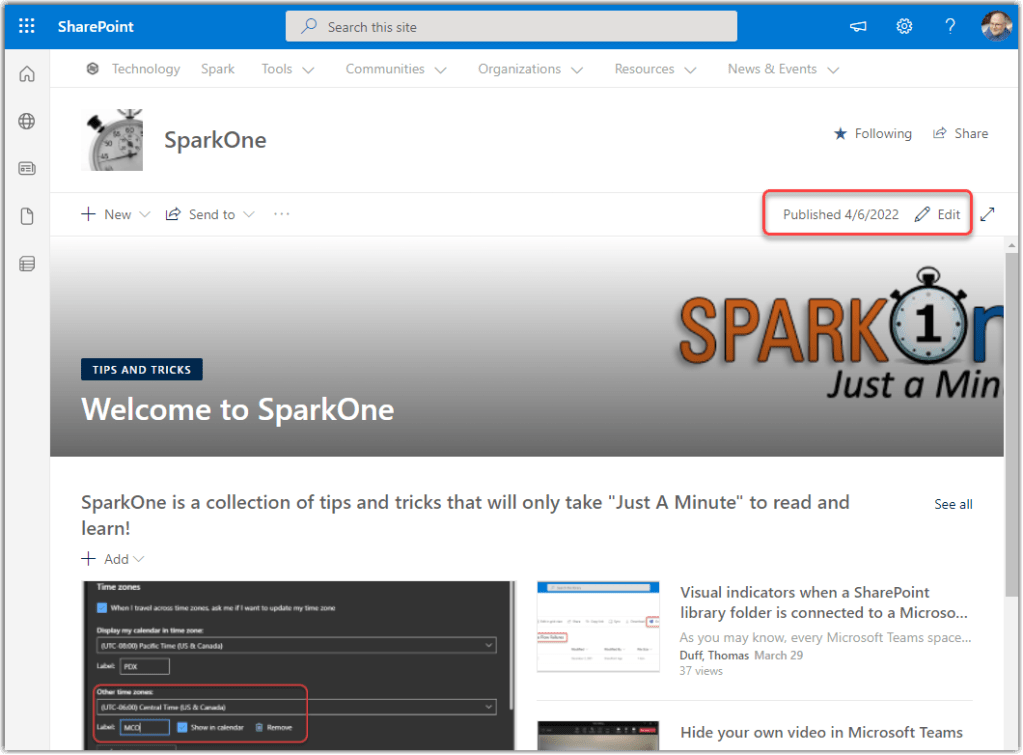Click the megaphone notifications icon

coord(858,27)
